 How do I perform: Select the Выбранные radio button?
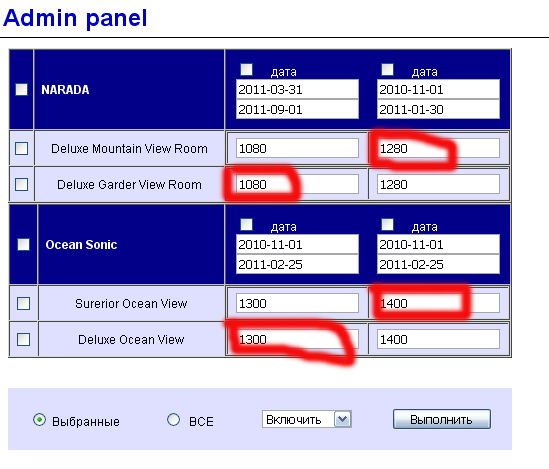[x=39, y=419]
